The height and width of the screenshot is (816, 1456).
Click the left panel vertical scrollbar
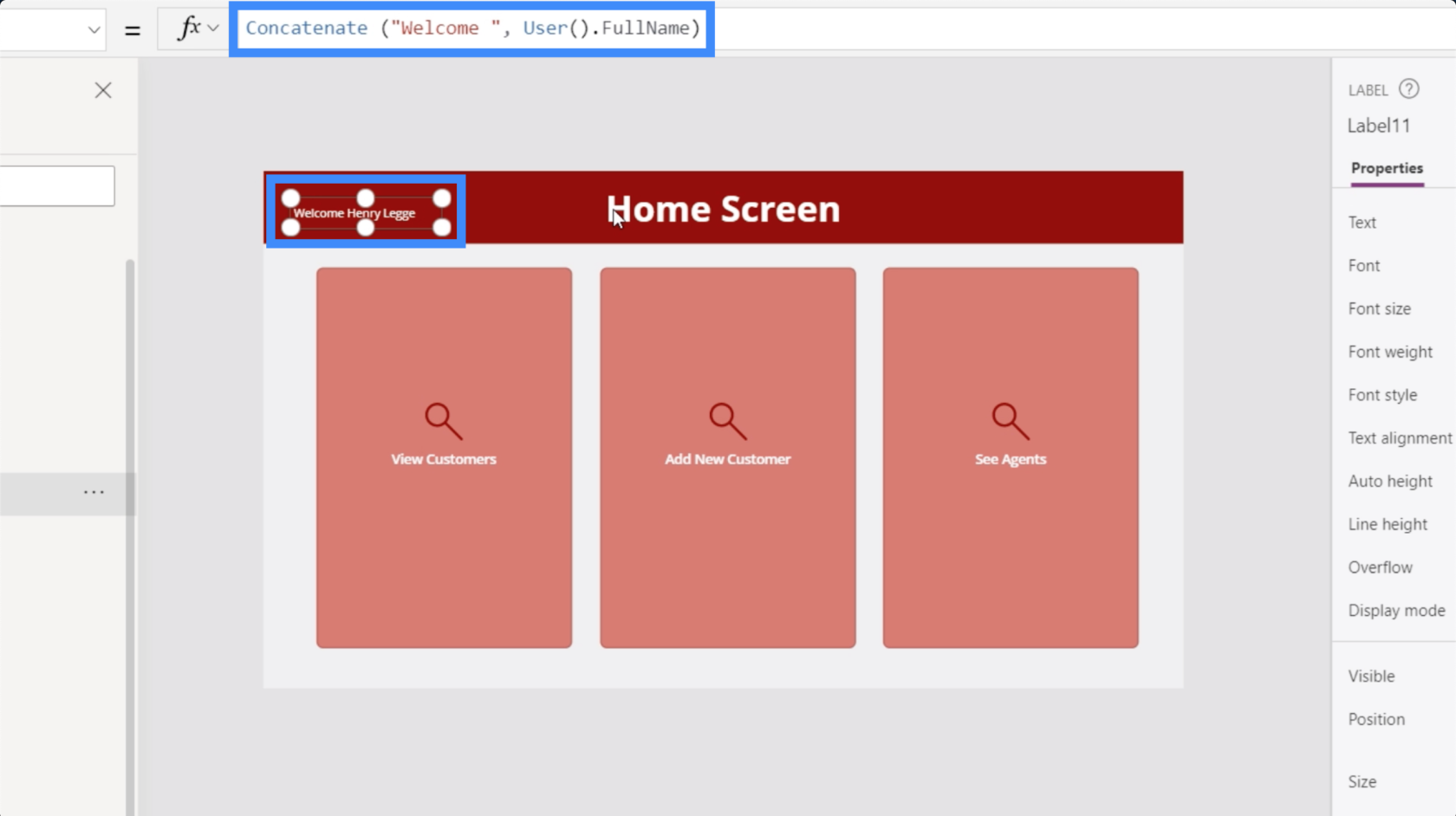(x=130, y=537)
